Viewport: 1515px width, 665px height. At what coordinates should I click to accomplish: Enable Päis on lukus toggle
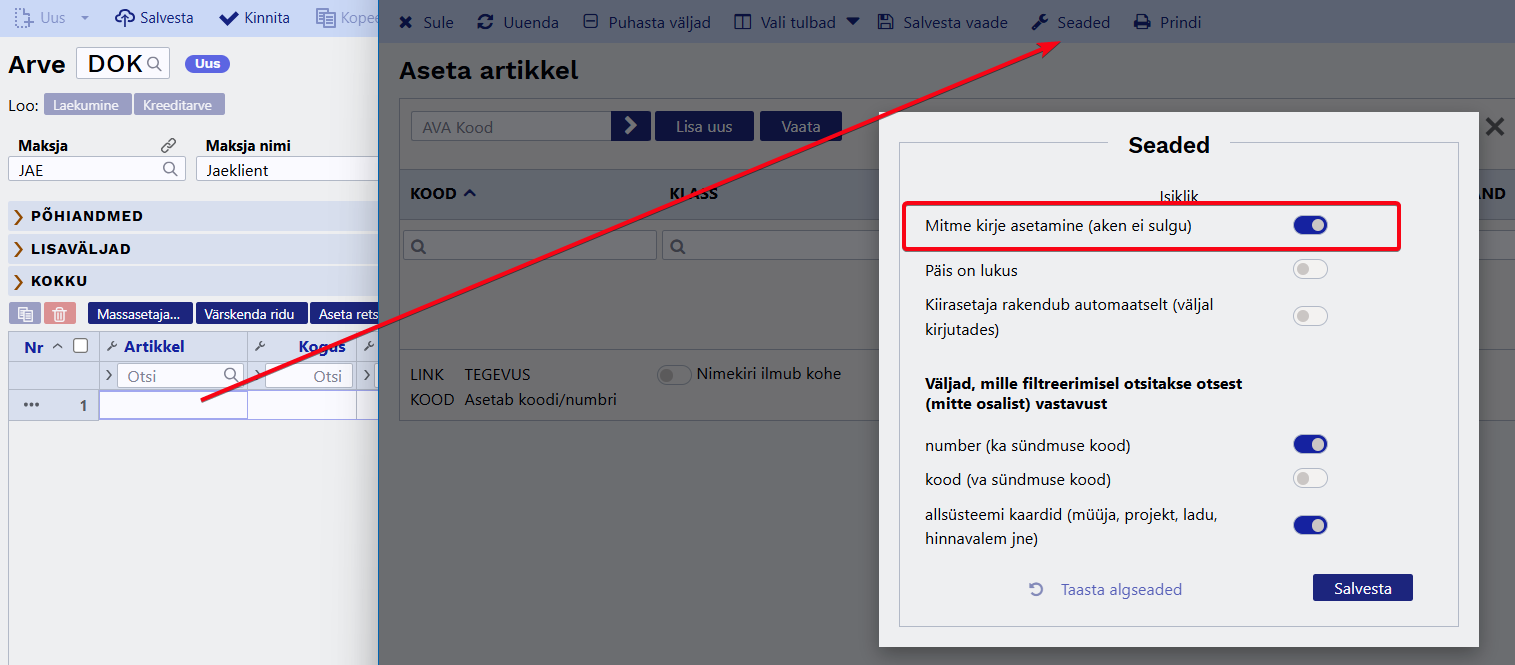pyautogui.click(x=1310, y=269)
